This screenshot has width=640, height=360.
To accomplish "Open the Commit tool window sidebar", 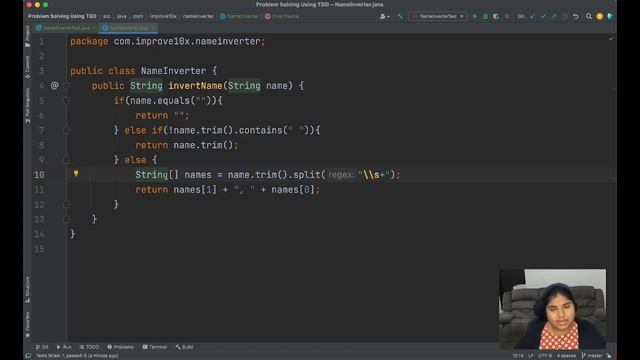I will click(x=27, y=67).
